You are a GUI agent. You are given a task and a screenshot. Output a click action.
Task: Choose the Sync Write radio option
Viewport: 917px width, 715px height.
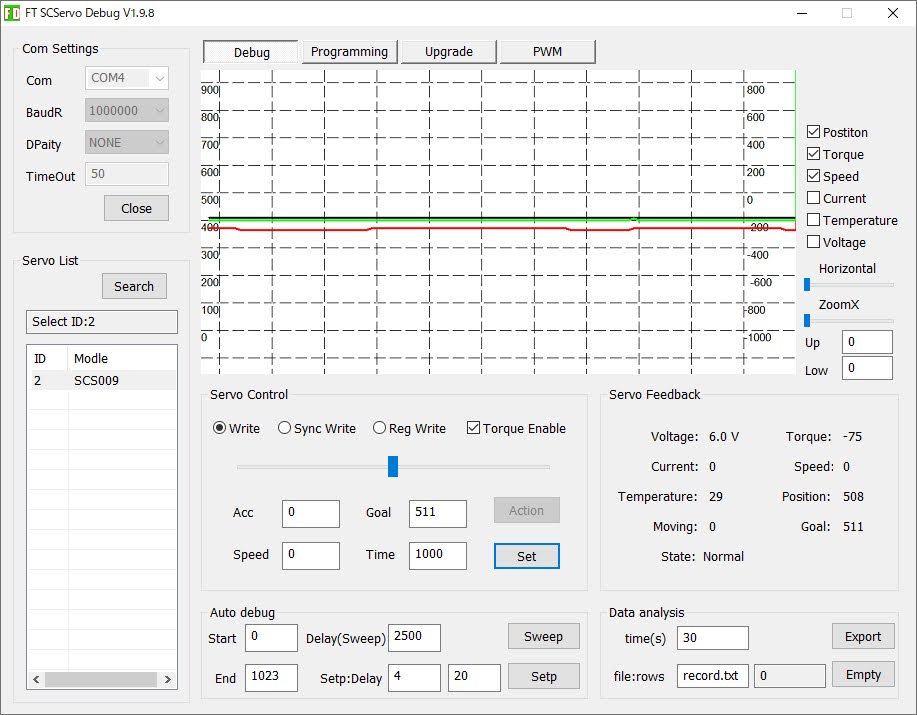(284, 428)
